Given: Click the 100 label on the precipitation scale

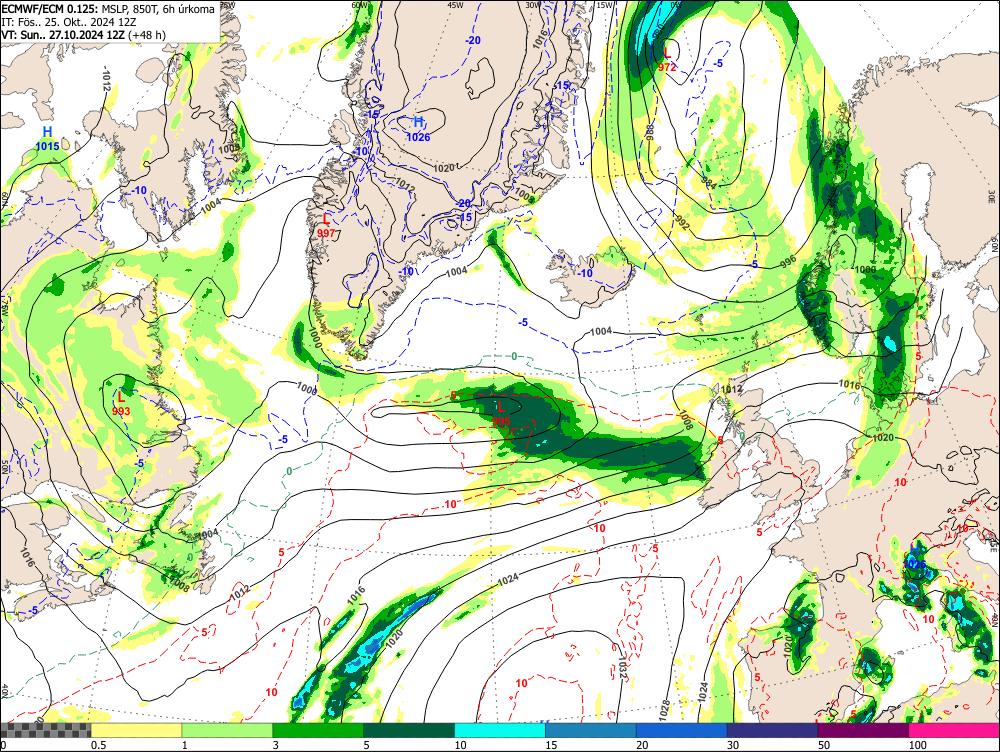Looking at the screenshot, I should point(918,745).
